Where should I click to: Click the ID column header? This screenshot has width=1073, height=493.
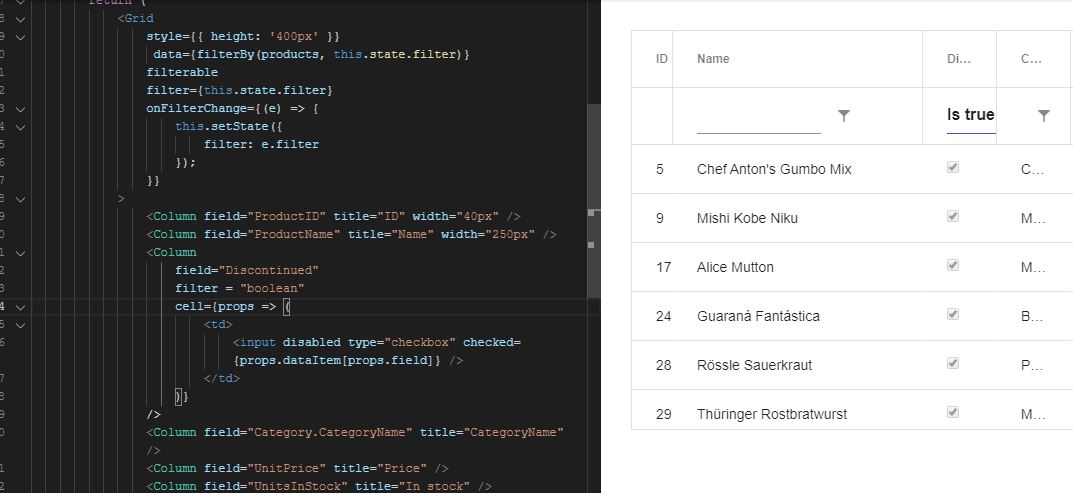tap(662, 59)
